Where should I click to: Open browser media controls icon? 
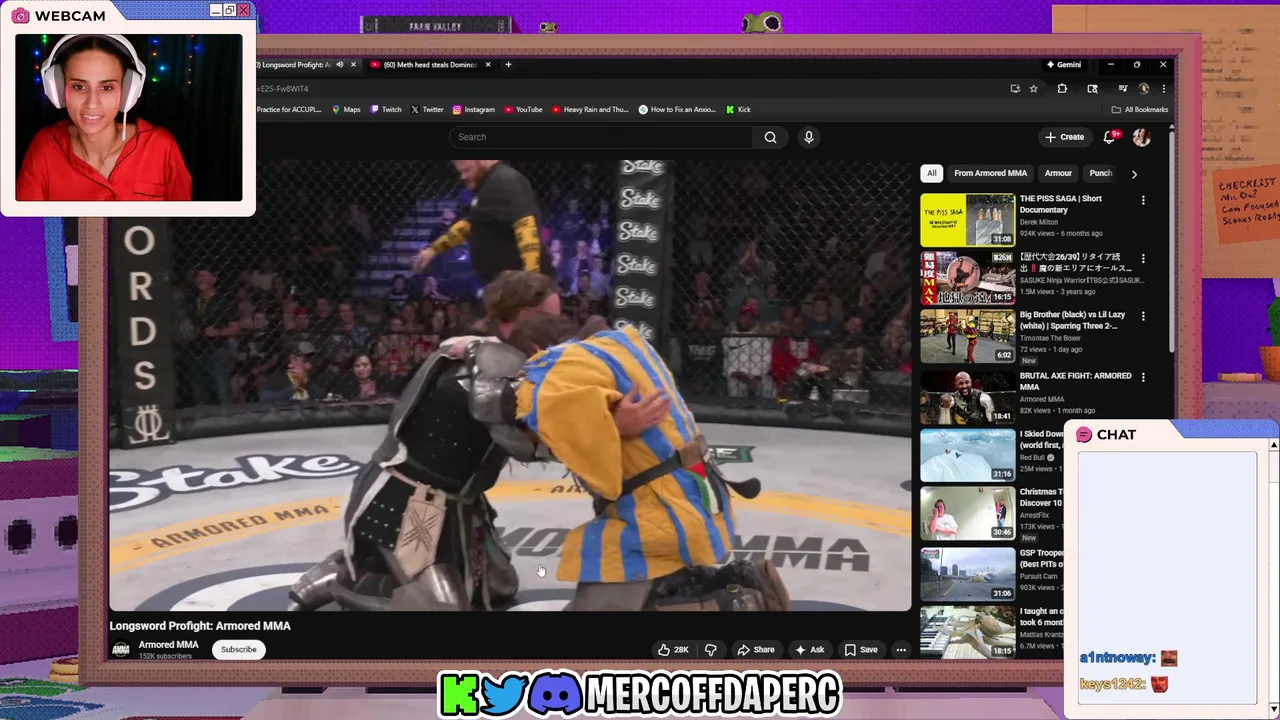(1122, 89)
